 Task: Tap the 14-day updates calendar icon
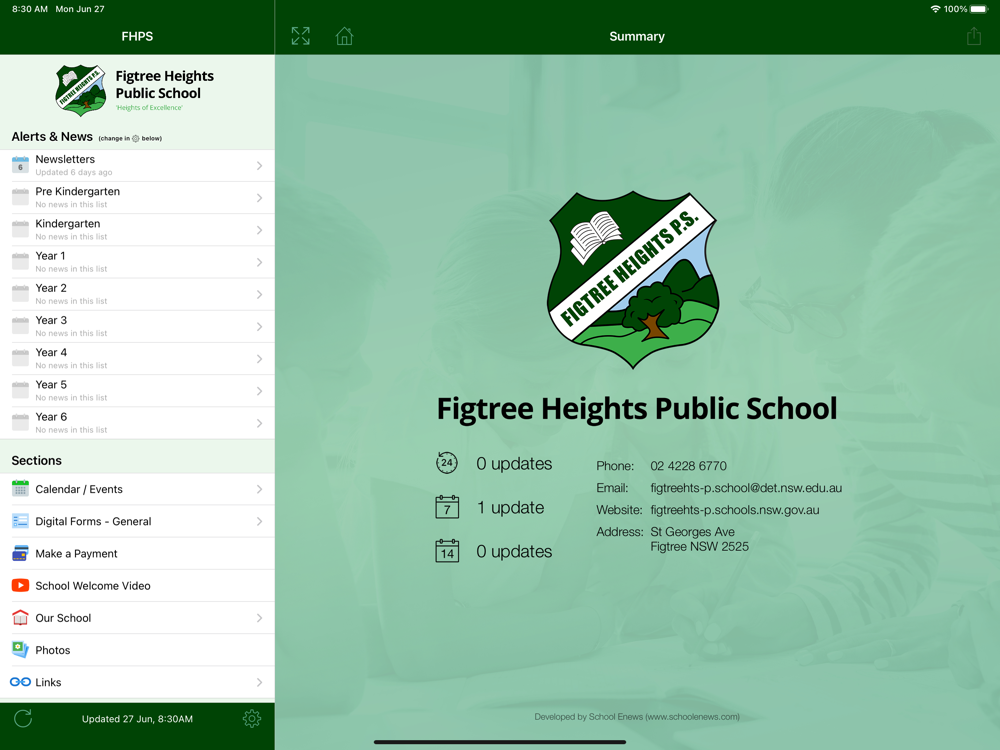[x=447, y=550]
